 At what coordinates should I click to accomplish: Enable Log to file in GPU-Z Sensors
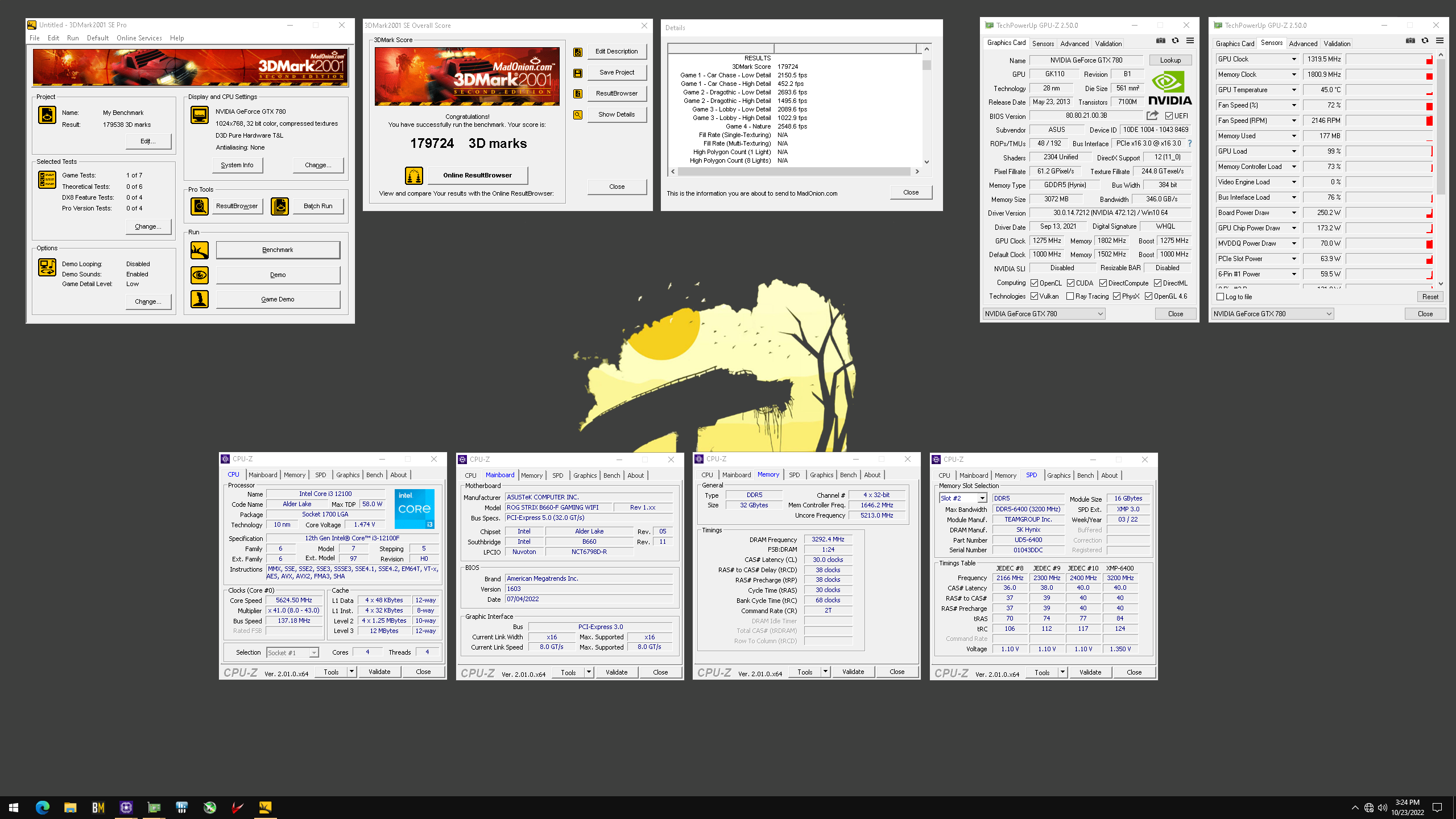point(1220,297)
